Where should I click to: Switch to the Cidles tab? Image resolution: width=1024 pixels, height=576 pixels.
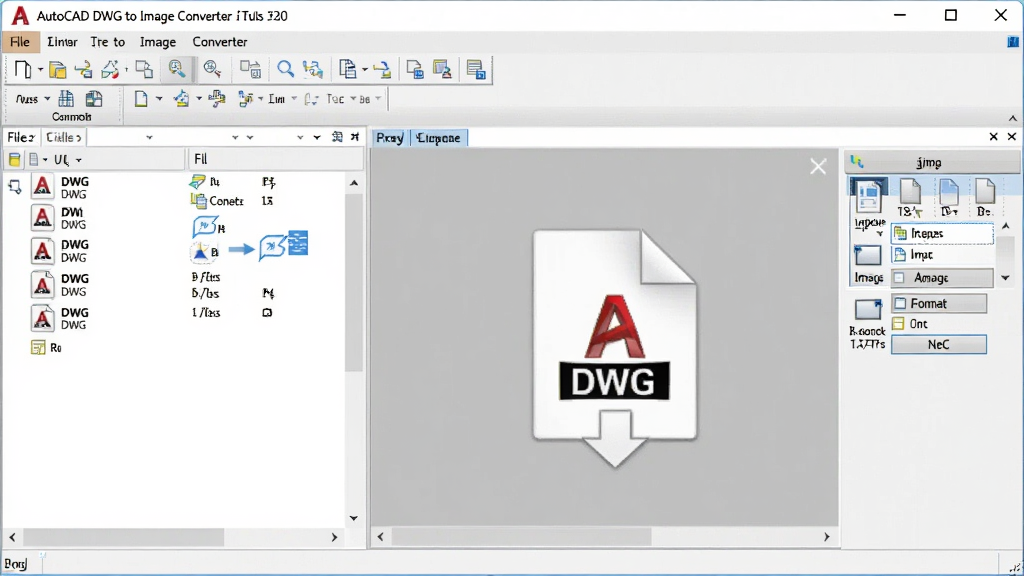63,137
